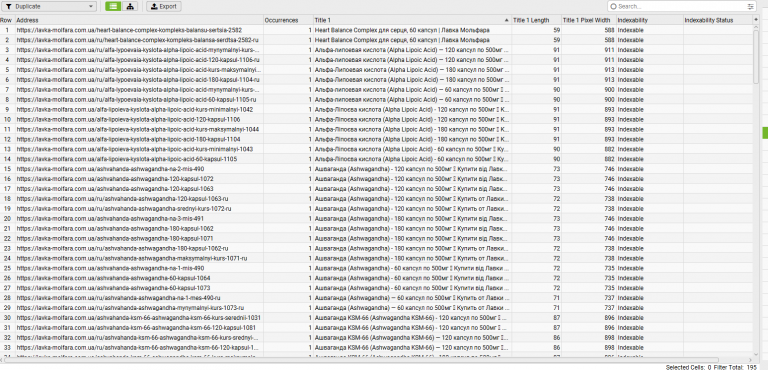768x370 pixels.
Task: Click the add column plus icon
Action: pos(756,20)
